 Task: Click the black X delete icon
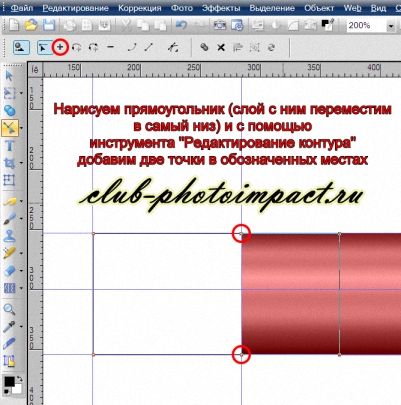(221, 48)
